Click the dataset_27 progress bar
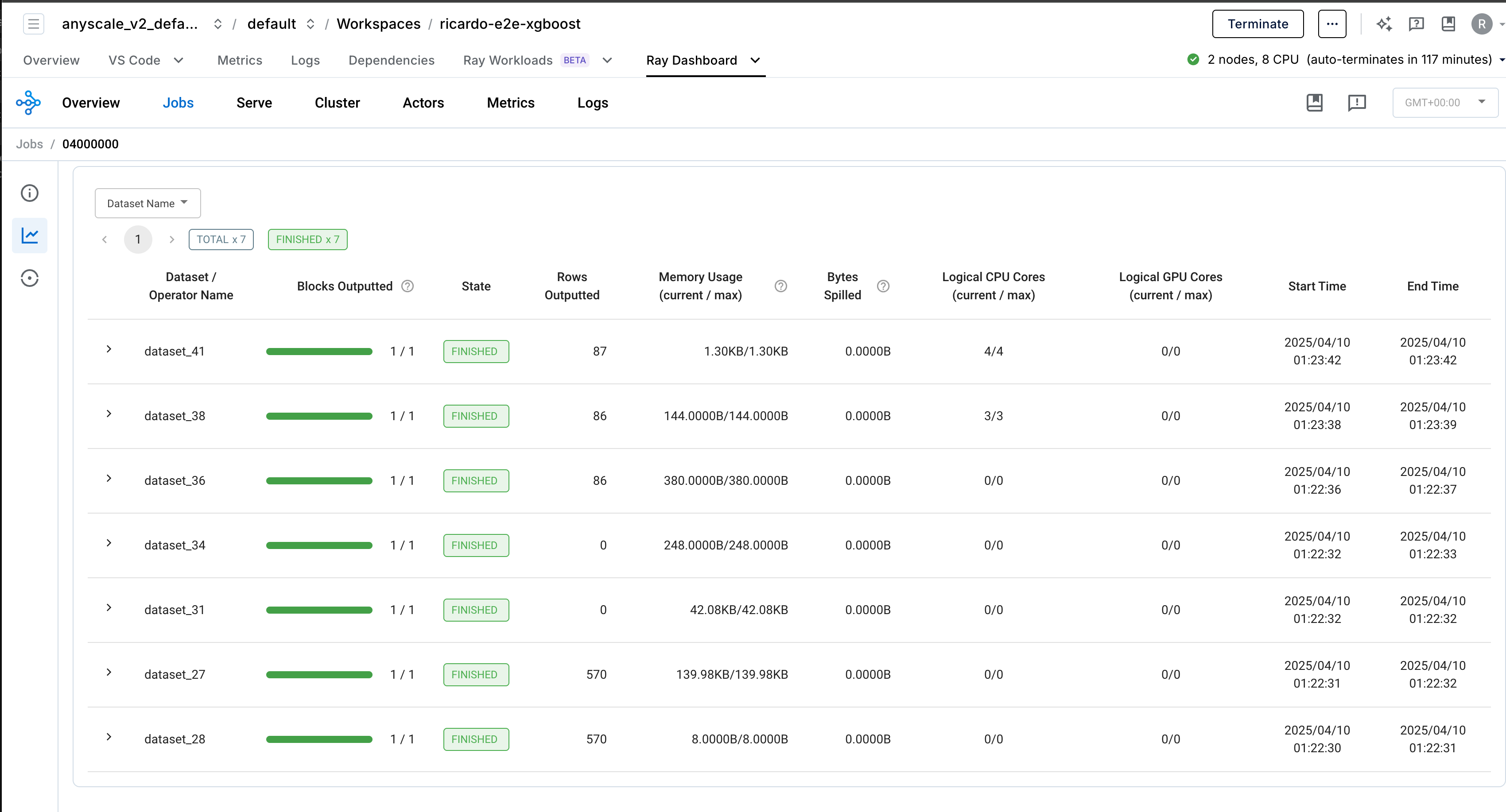 click(319, 675)
